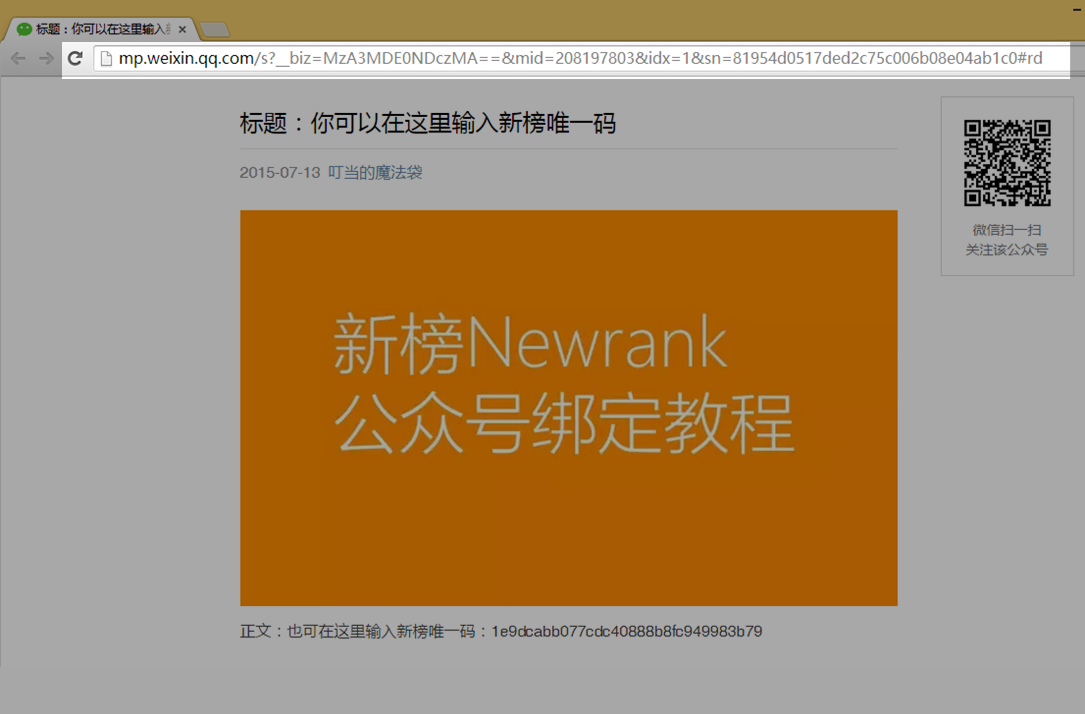Click the 关注该公众号 caption text
The image size is (1085, 714).
pyautogui.click(x=1007, y=250)
